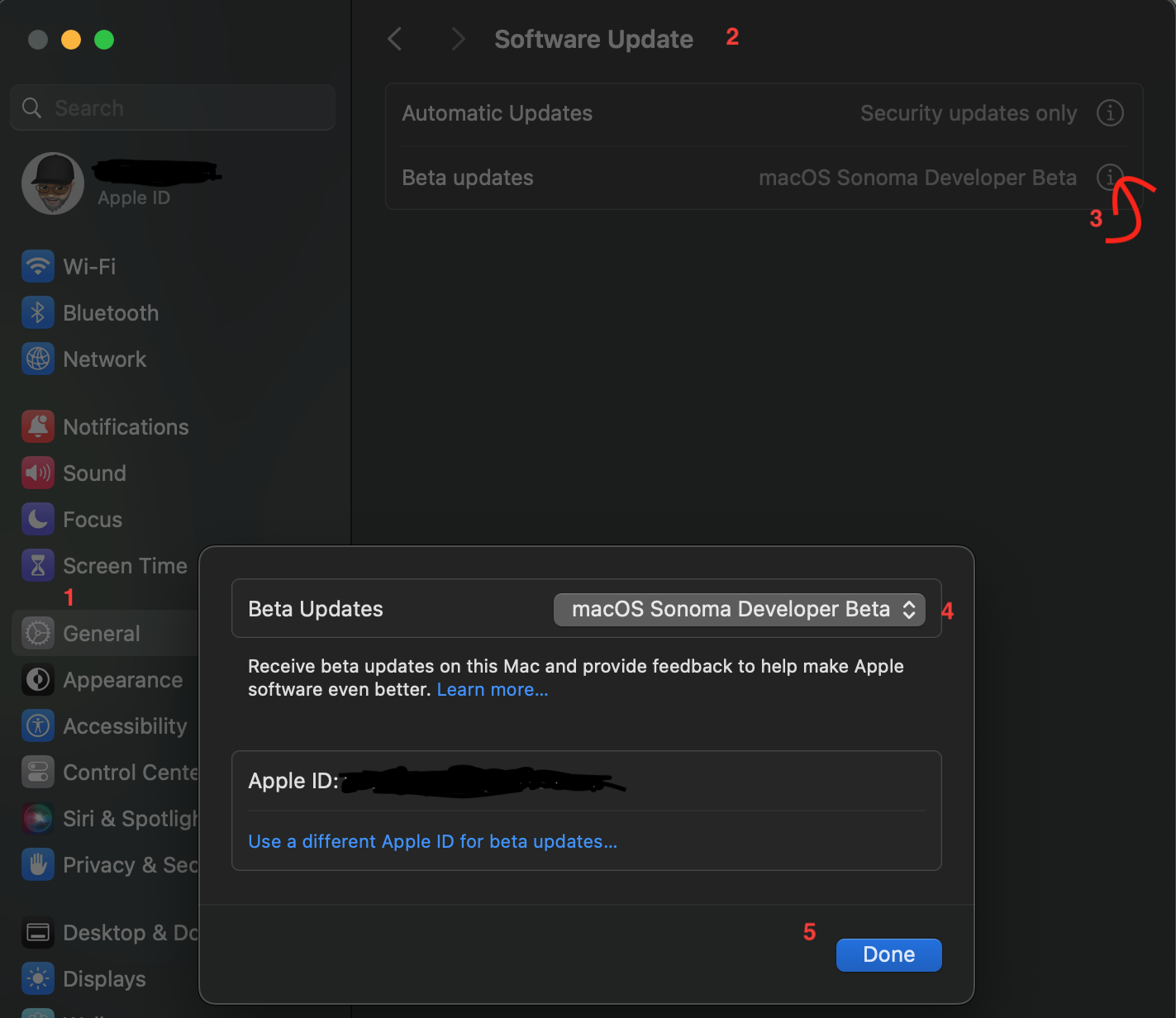This screenshot has height=1018, width=1176.
Task: Click the Appearance text label
Action: tap(123, 679)
